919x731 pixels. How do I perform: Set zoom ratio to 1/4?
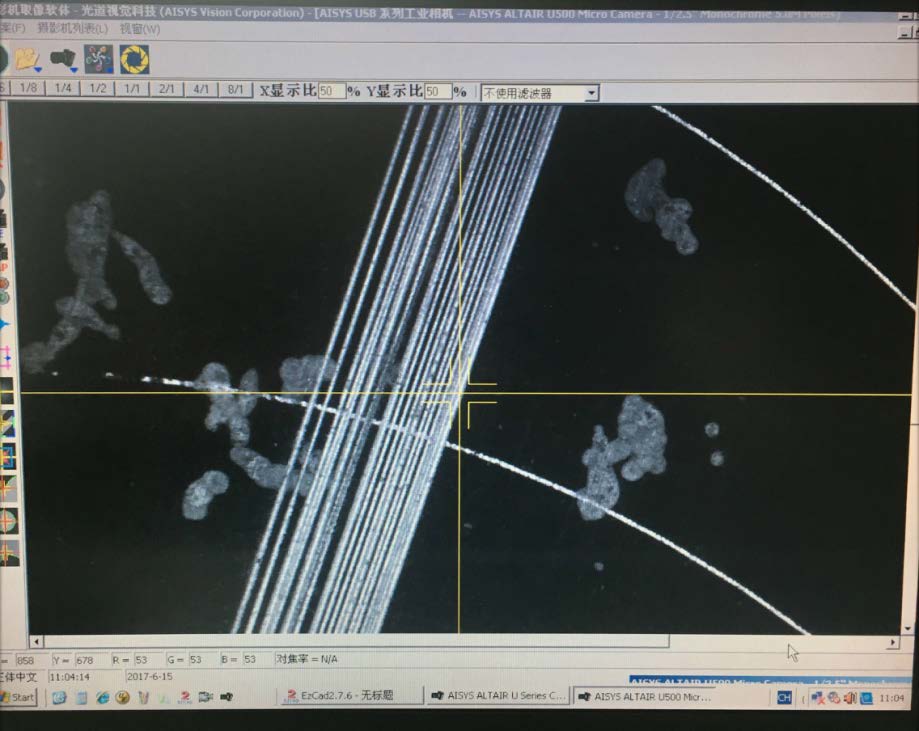pos(63,89)
